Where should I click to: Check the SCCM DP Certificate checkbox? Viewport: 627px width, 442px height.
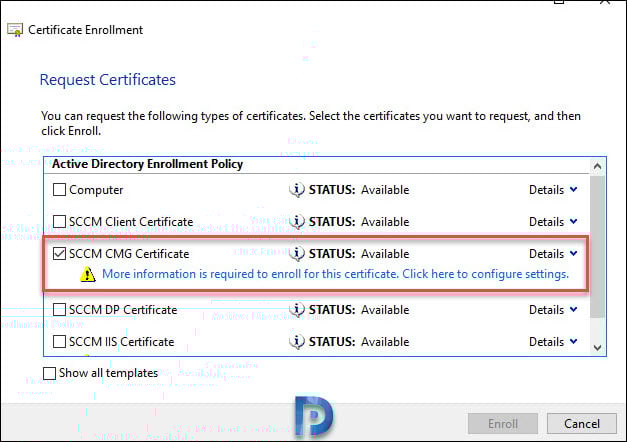point(60,310)
